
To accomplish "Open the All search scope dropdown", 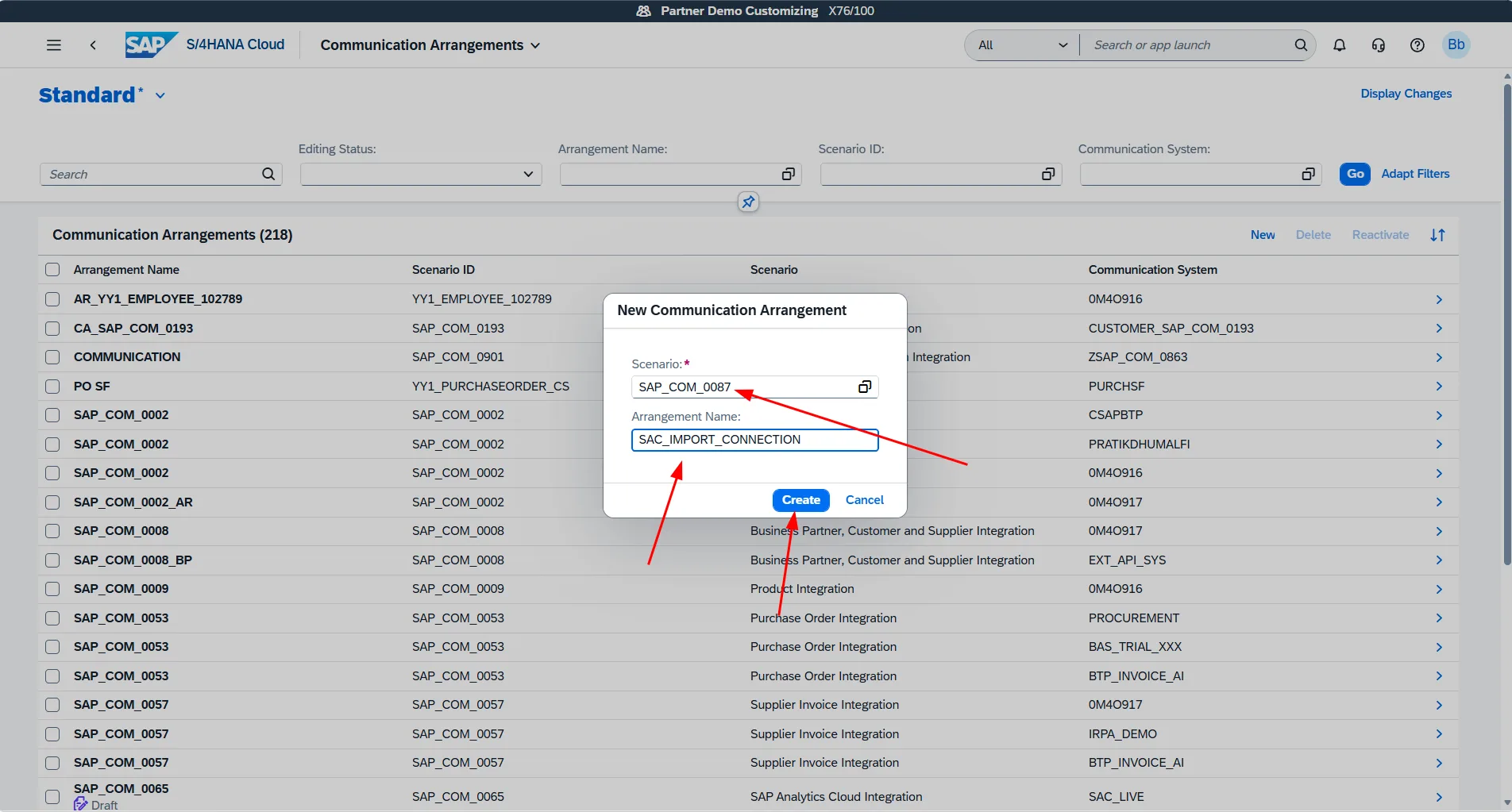I will coord(1023,45).
